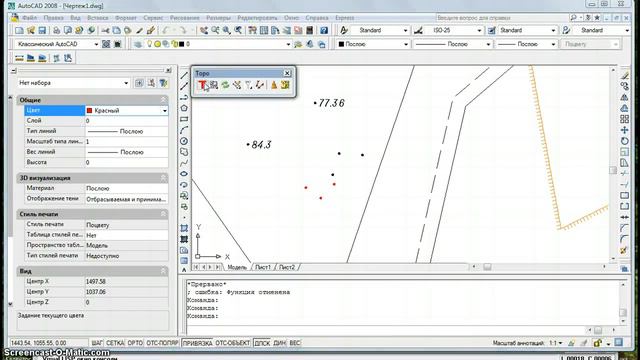Click the Quick Select icon in Properties palette
Viewport: 640px width, 360px height.
click(x=163, y=83)
